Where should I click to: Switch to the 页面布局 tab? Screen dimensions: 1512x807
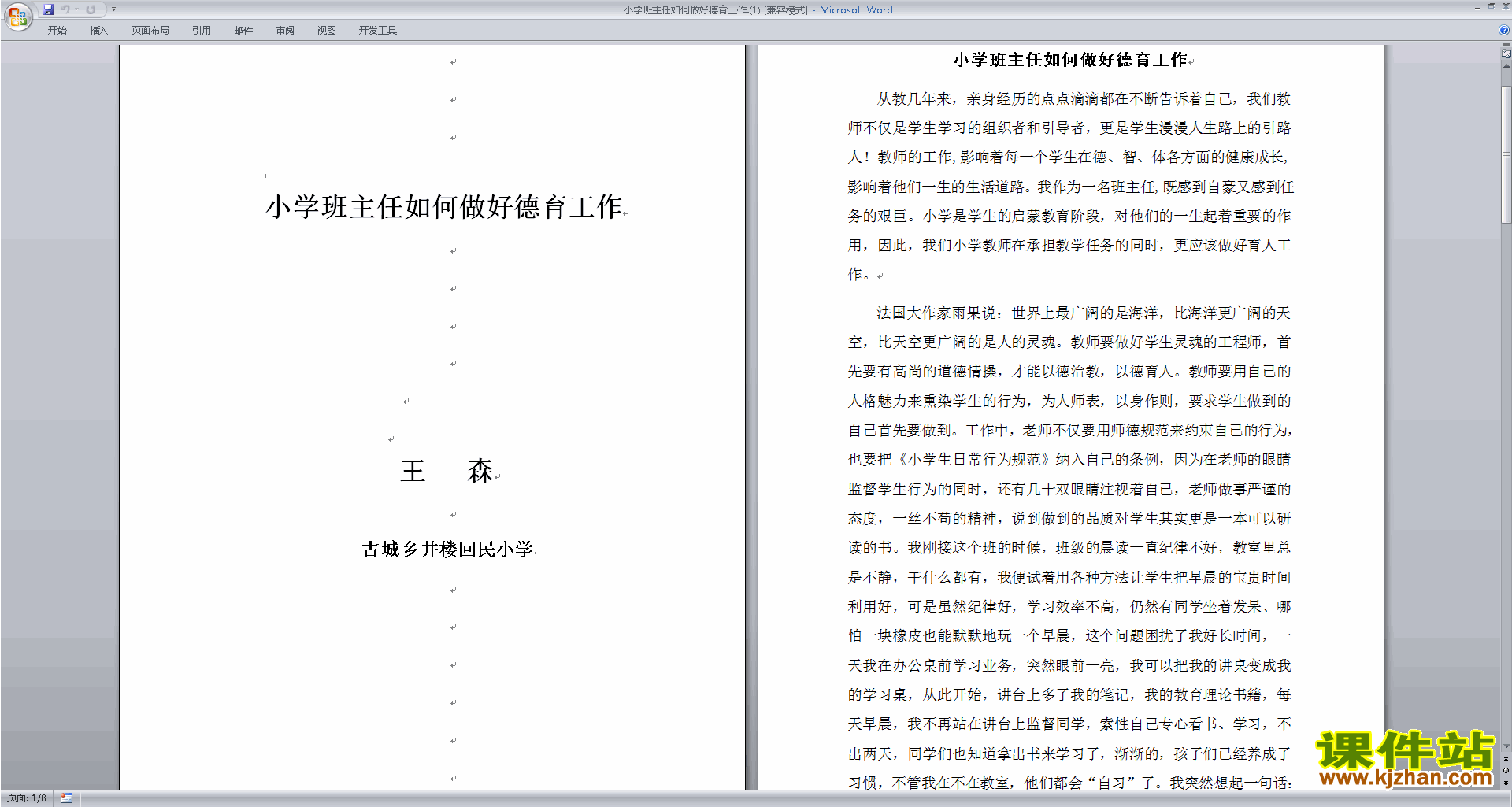150,31
